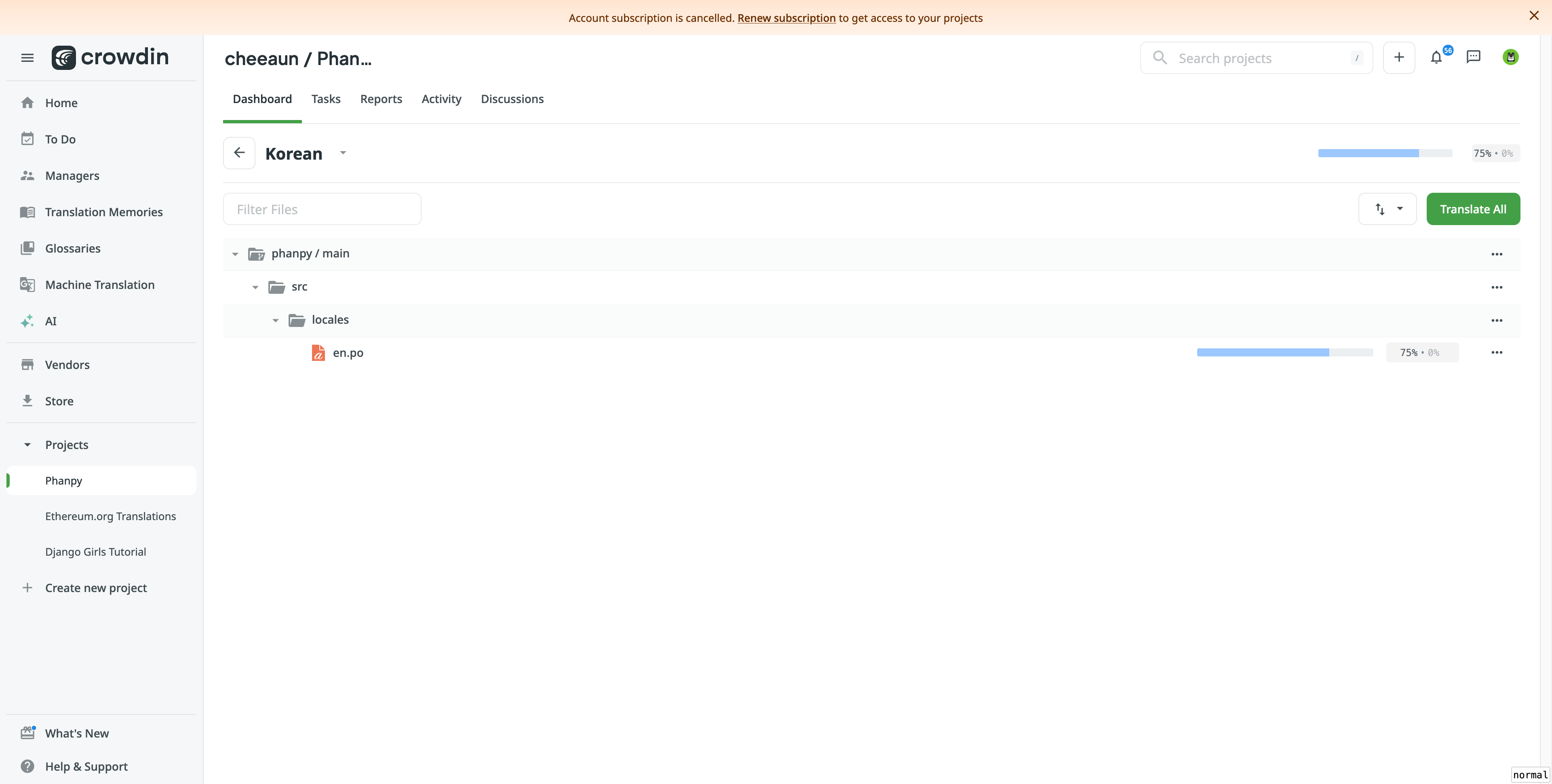
Task: Open the AI sparkle menu item
Action: pyautogui.click(x=51, y=321)
